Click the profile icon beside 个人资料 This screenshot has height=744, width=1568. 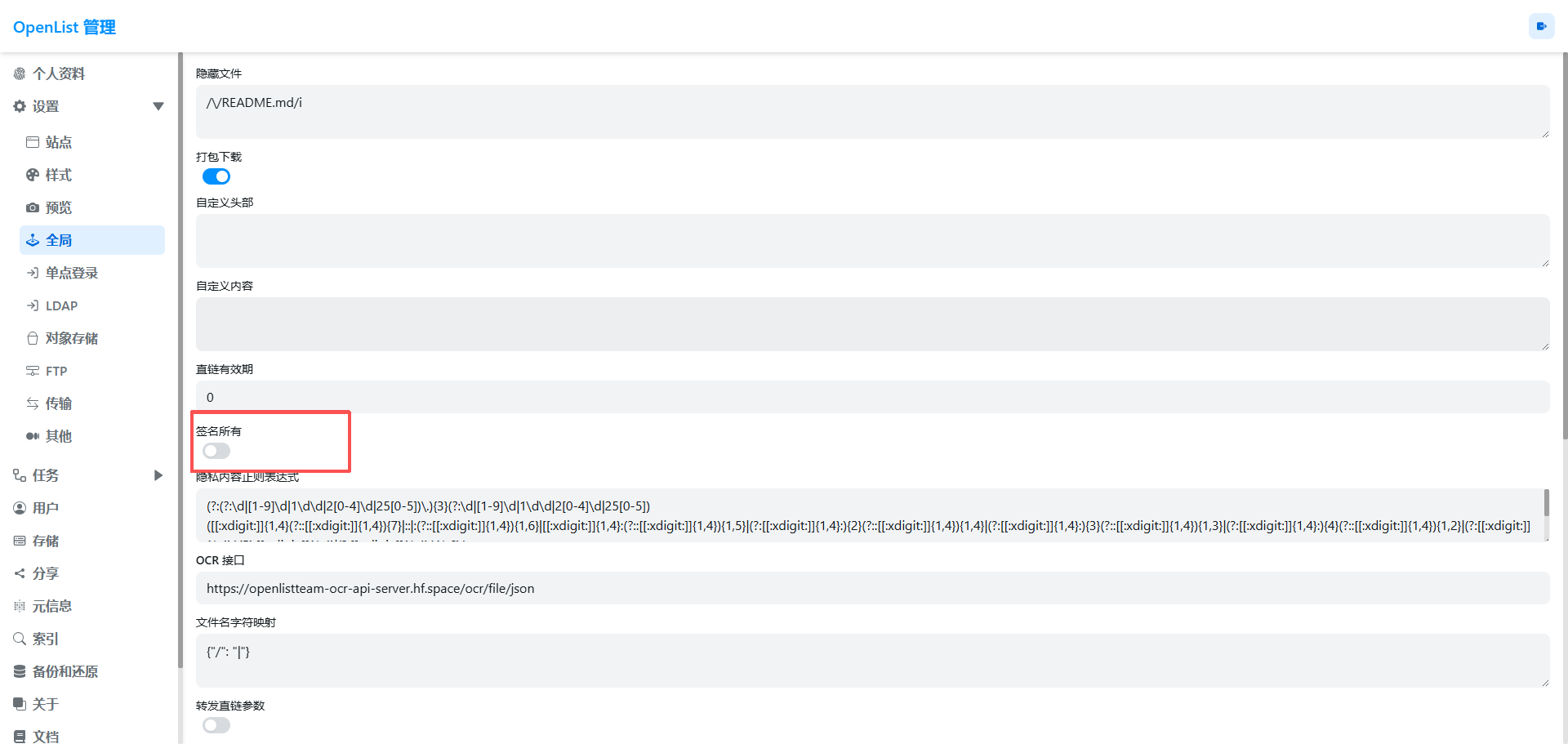click(x=20, y=74)
